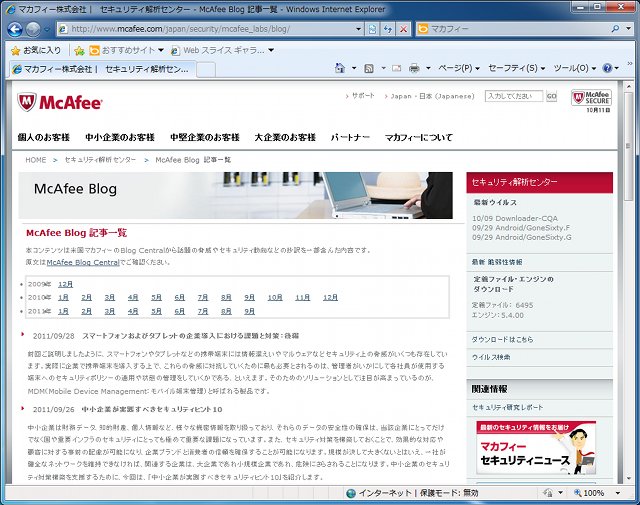The image size is (640, 505).
Task: Open the recent pages dropdown beside Forward
Action: point(47,29)
